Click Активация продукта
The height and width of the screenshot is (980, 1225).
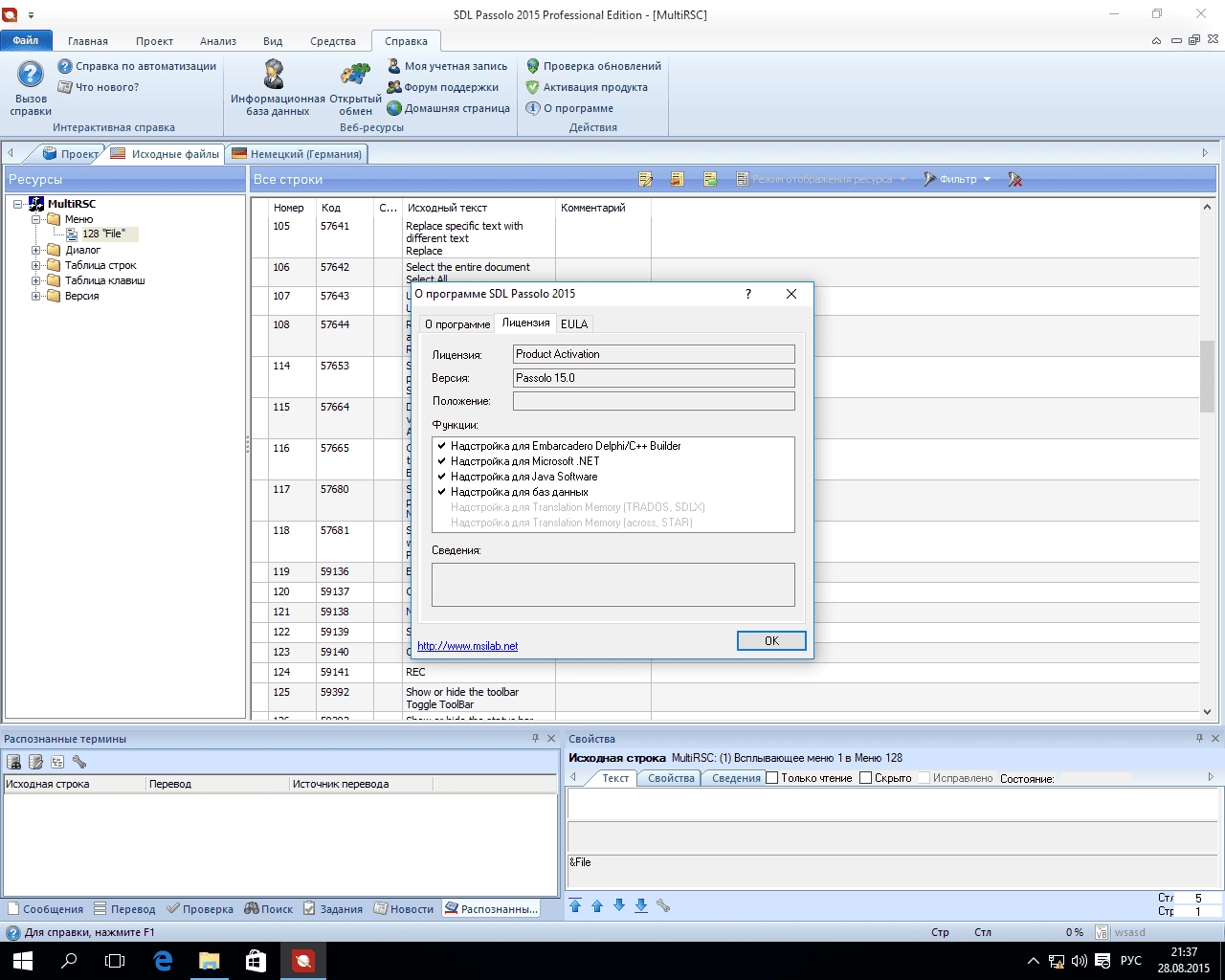coord(587,87)
